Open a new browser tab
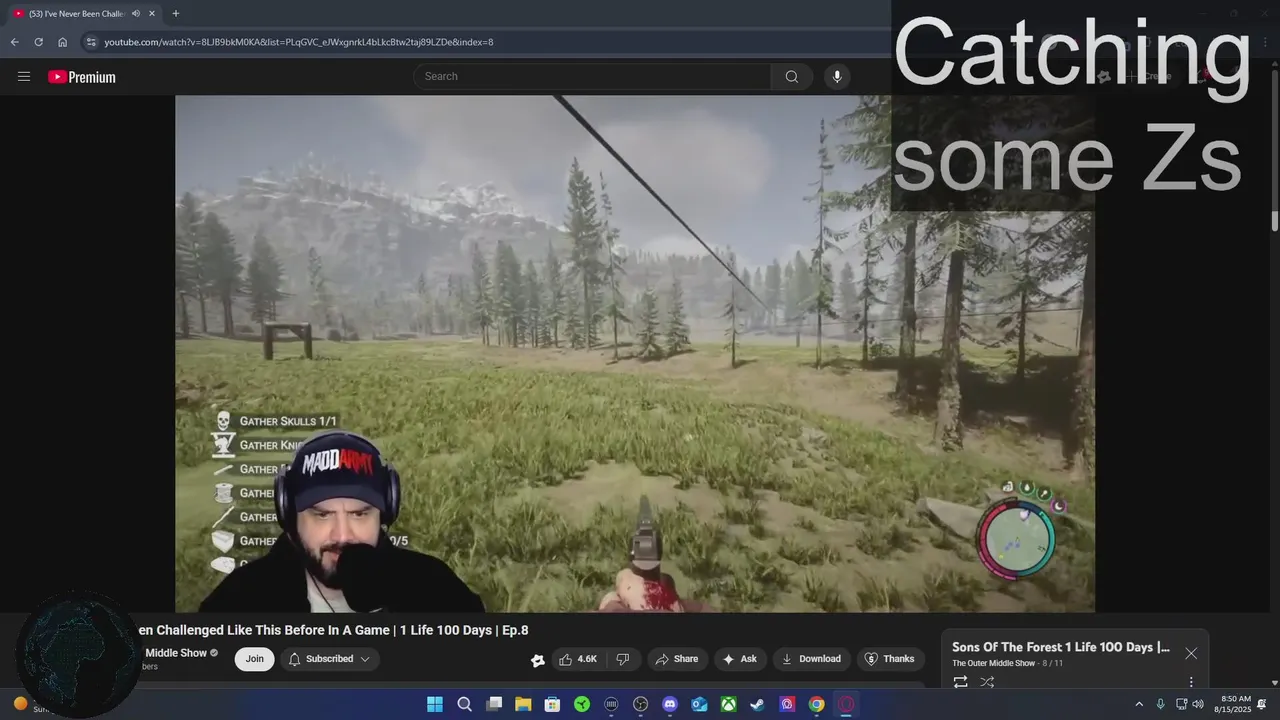Viewport: 1280px width, 720px height. click(176, 14)
